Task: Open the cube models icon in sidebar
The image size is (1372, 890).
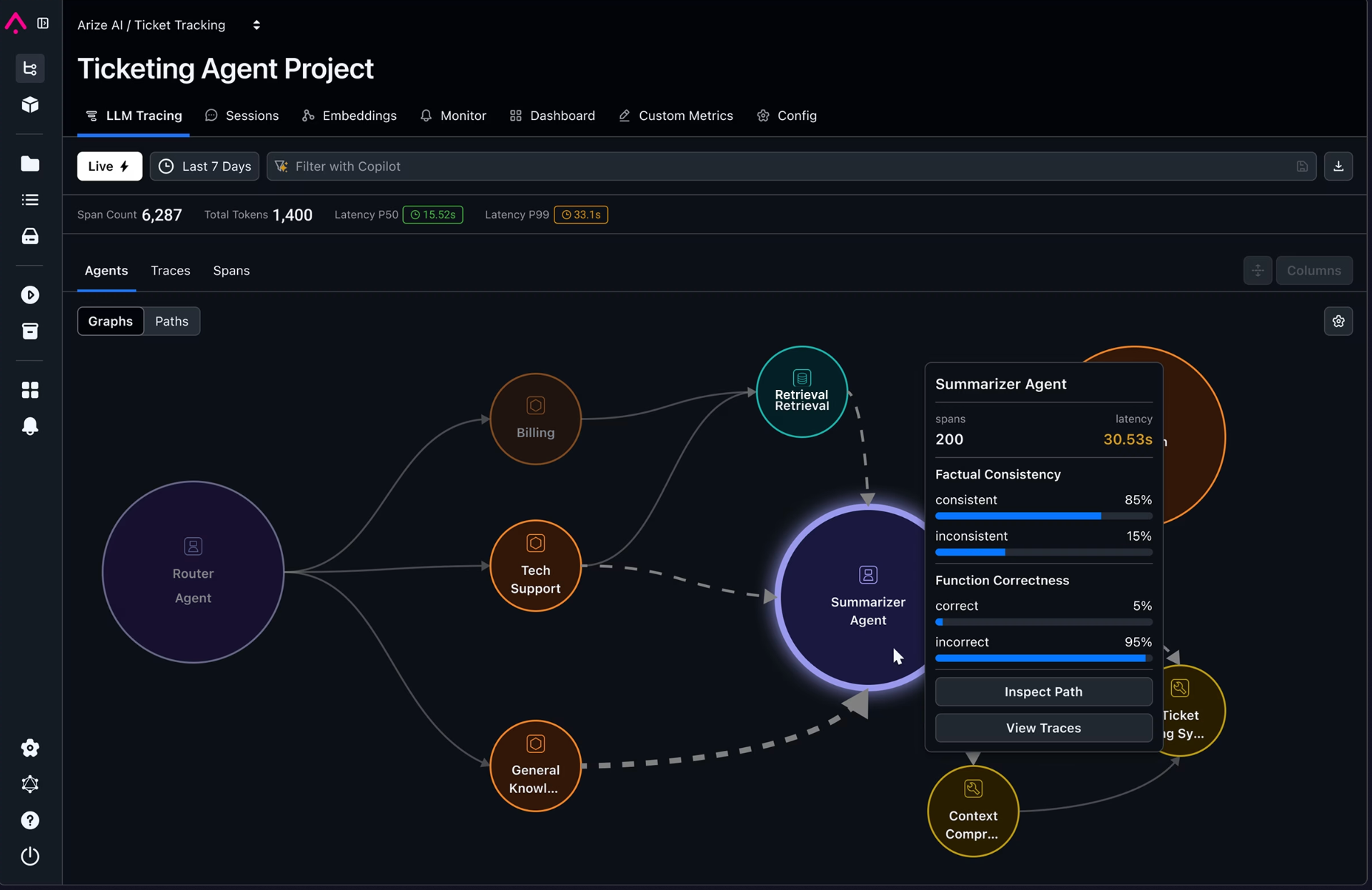Action: tap(30, 105)
